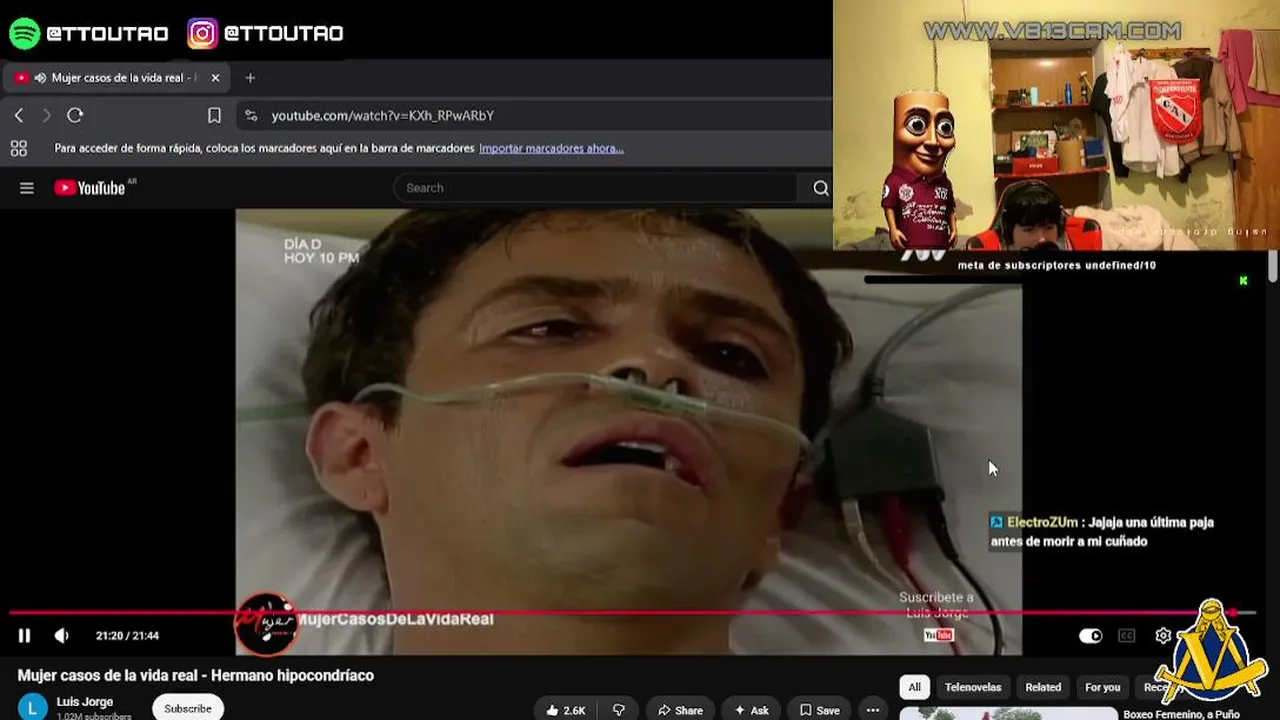The width and height of the screenshot is (1280, 720).
Task: Bookmark this page with the bookmark icon
Action: 214,116
